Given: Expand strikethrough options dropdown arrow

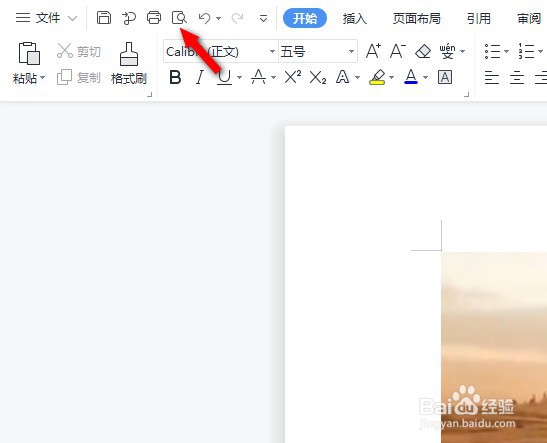Looking at the screenshot, I should 274,77.
